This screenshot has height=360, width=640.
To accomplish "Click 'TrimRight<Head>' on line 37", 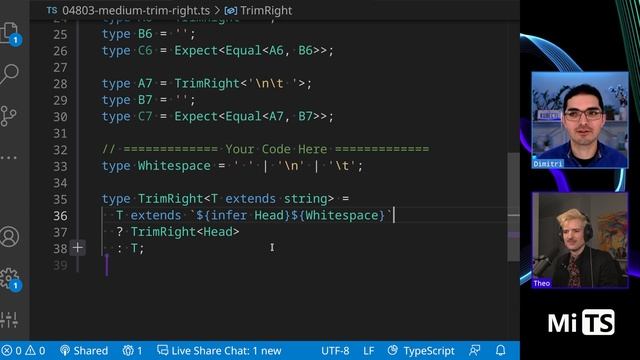I will pos(185,232).
